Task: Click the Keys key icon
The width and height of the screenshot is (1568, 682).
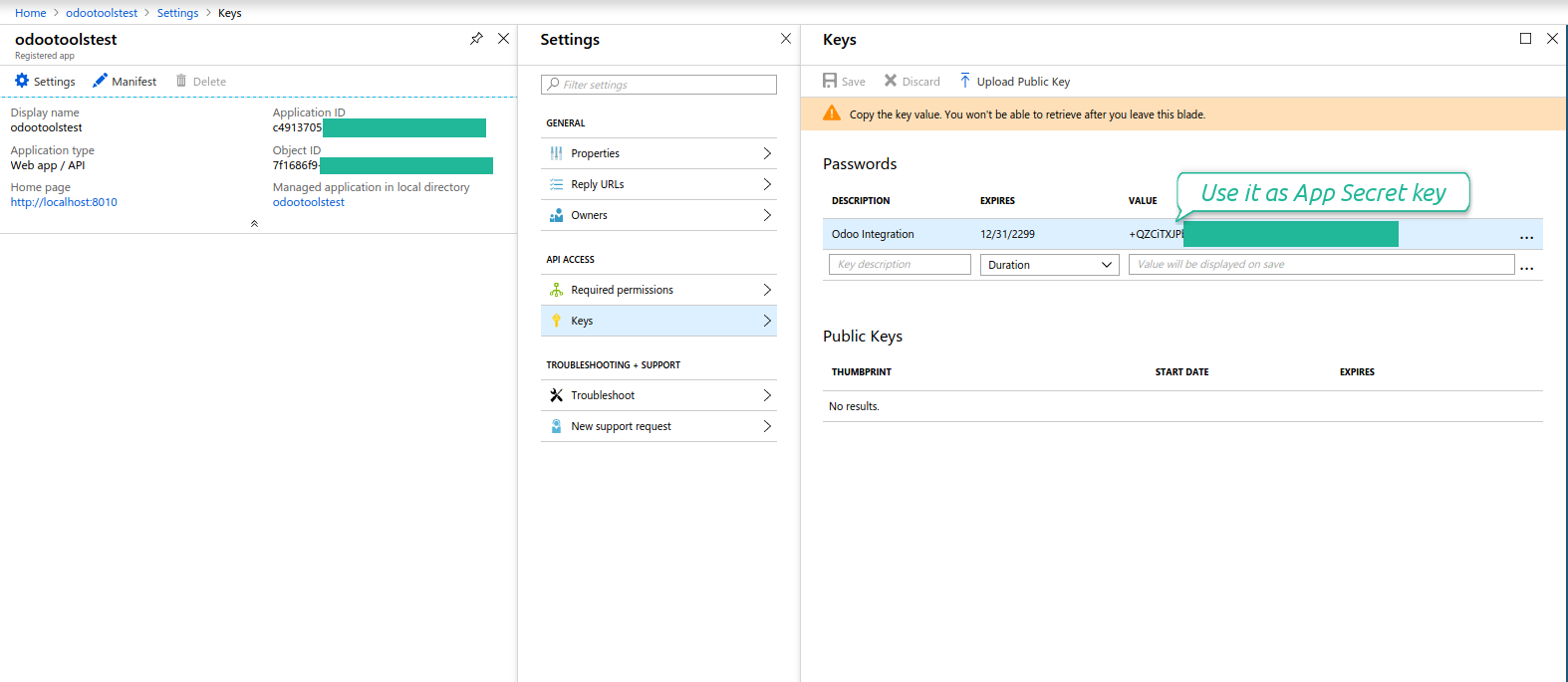Action: point(556,321)
